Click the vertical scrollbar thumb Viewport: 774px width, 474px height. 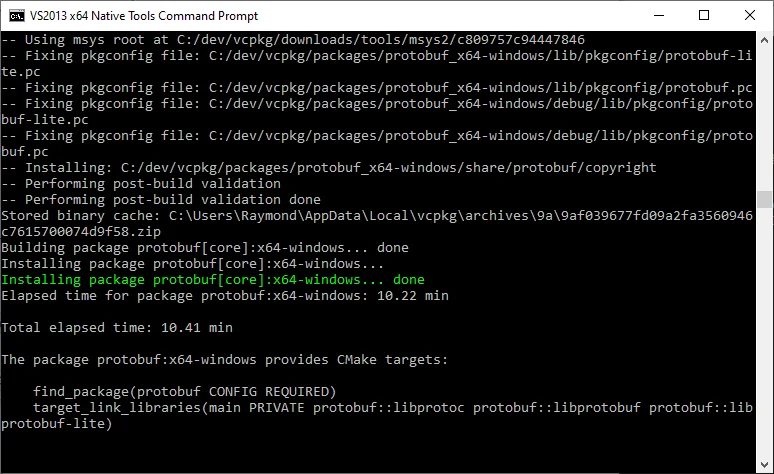tap(764, 199)
